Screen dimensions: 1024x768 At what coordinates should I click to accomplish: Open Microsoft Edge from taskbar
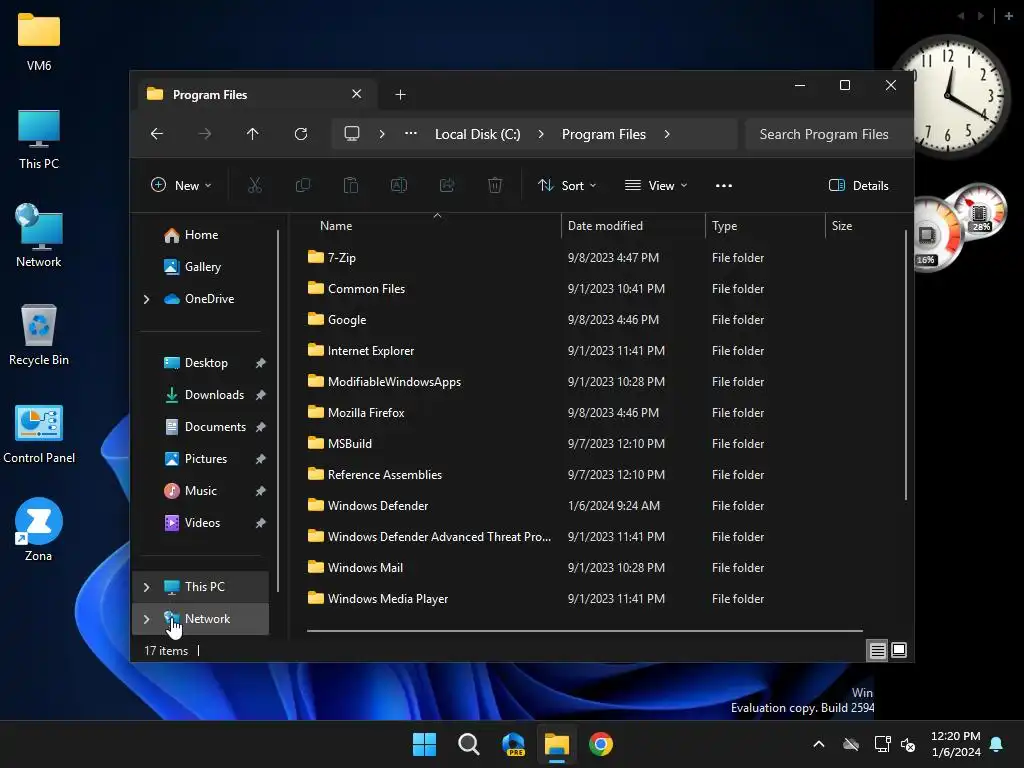tap(513, 744)
